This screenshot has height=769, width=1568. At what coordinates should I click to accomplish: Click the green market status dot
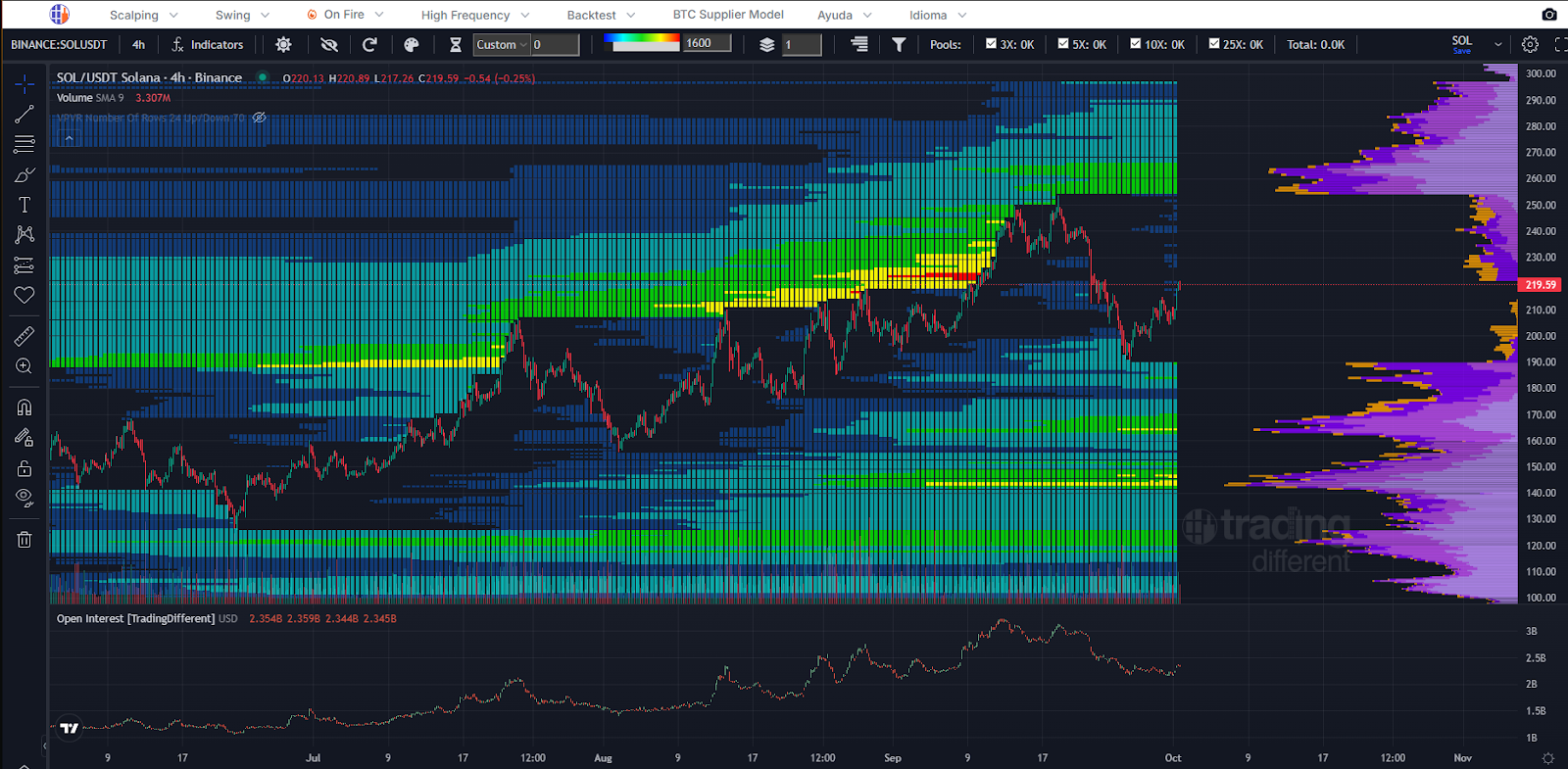[263, 77]
